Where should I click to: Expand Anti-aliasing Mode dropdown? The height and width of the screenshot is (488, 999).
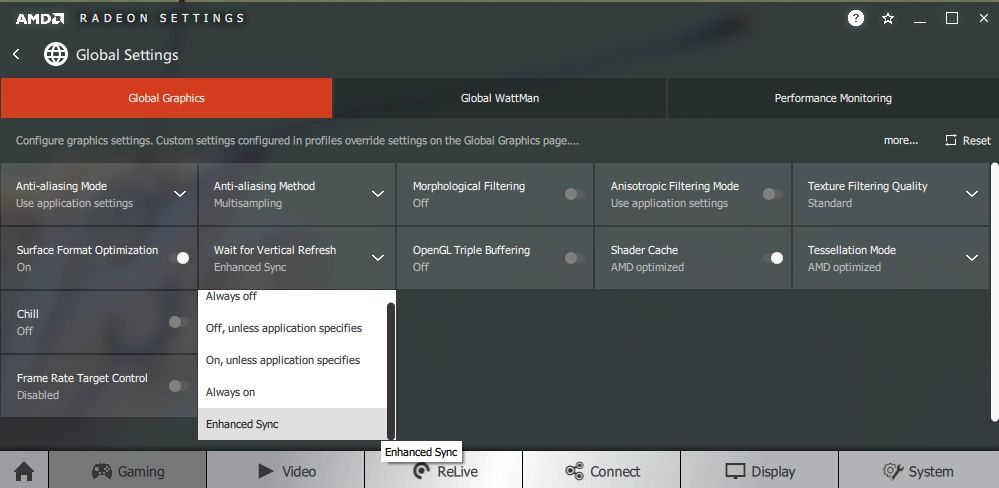coord(180,194)
